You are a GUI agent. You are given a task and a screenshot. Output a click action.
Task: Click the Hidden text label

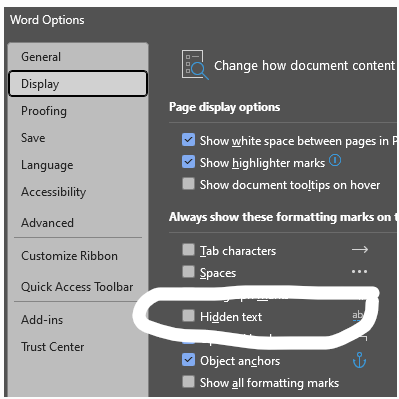(231, 317)
